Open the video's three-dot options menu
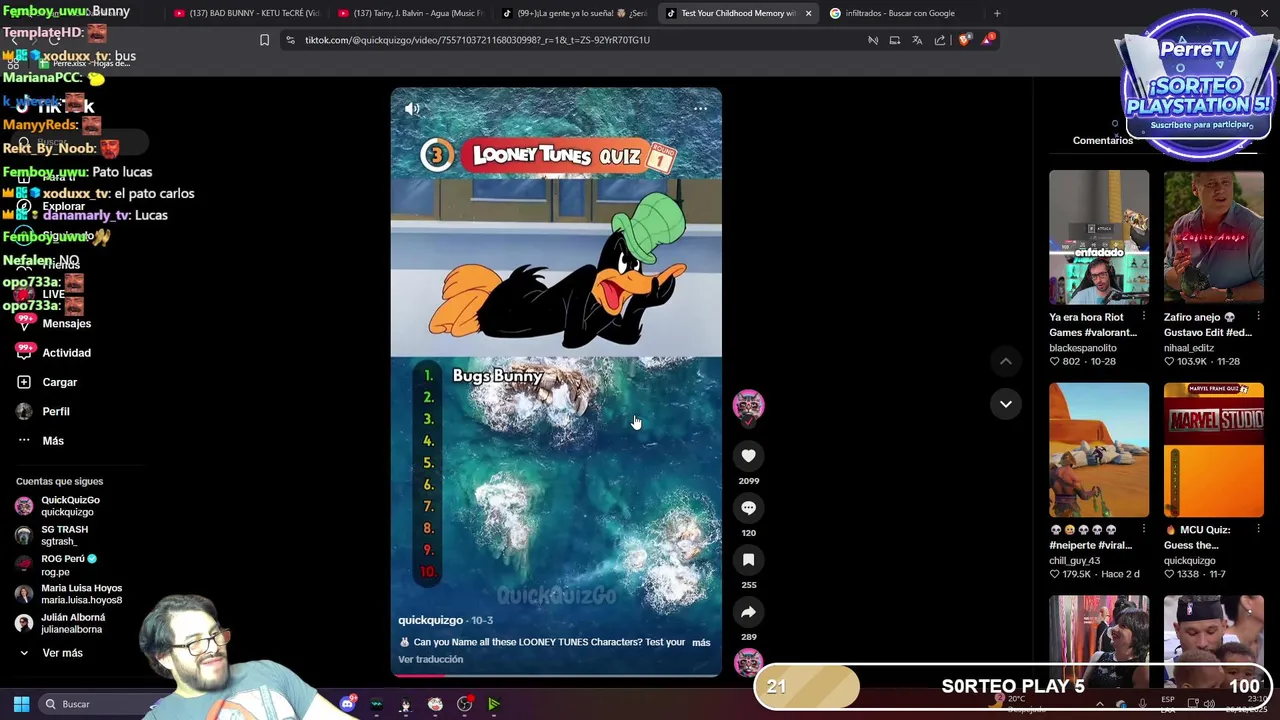This screenshot has height=720, width=1280. coord(700,109)
